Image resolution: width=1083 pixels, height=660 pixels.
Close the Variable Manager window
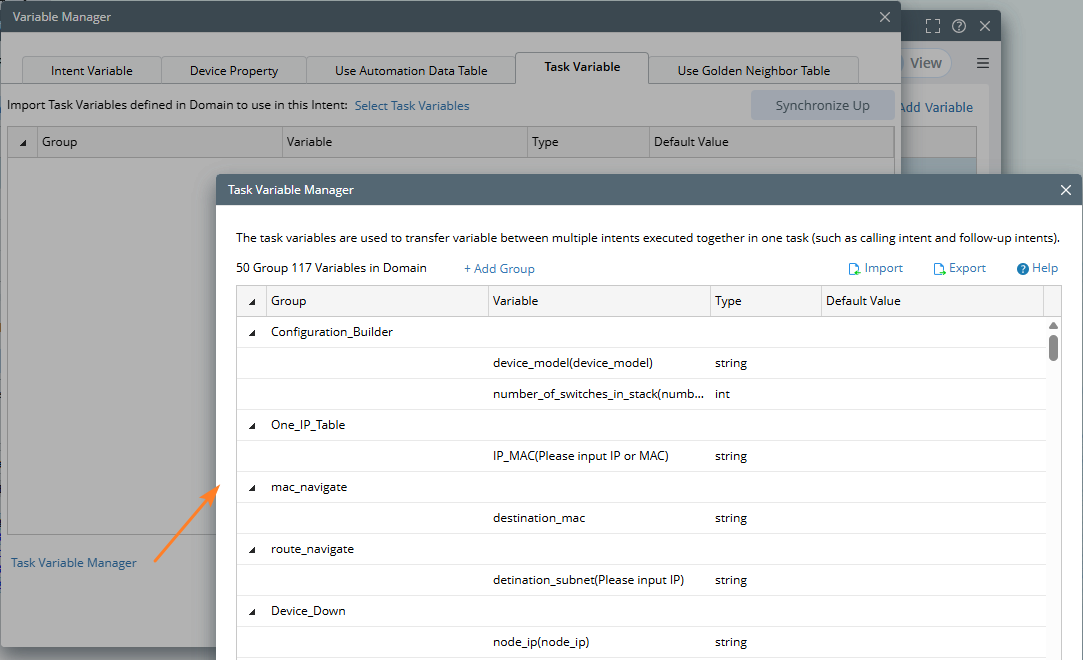tap(884, 17)
